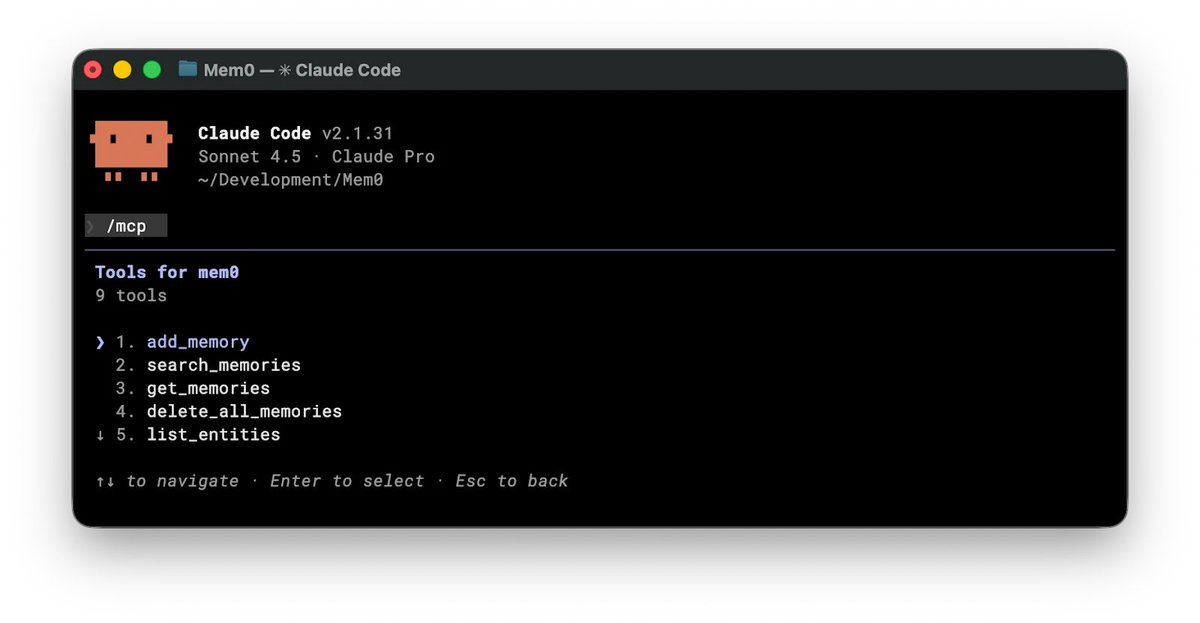Image resolution: width=1200 pixels, height=623 pixels.
Task: Click the 9 tools count label
Action: point(131,296)
